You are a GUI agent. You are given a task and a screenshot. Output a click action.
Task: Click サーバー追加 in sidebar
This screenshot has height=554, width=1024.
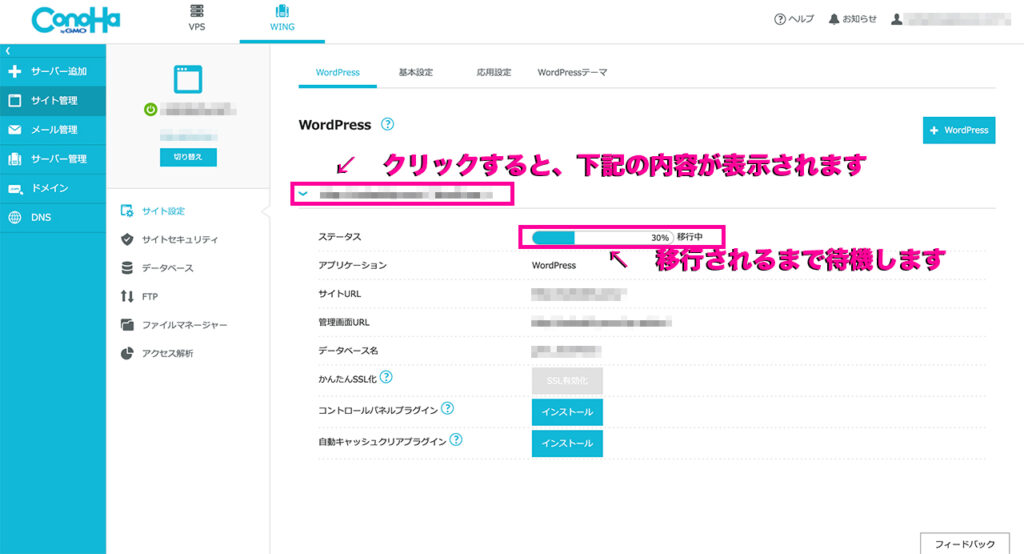tap(53, 71)
